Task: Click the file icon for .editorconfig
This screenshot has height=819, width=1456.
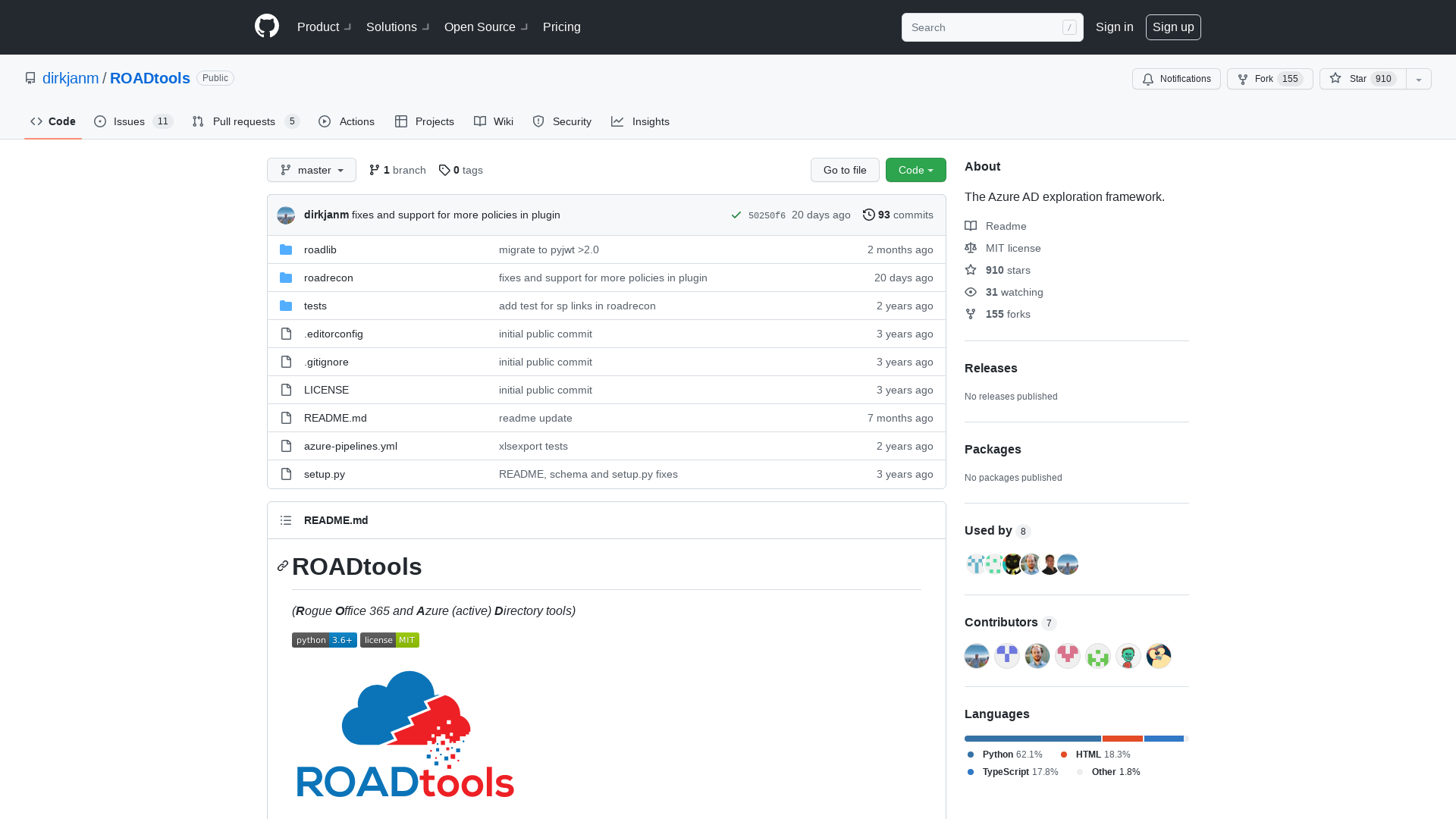Action: click(x=286, y=334)
